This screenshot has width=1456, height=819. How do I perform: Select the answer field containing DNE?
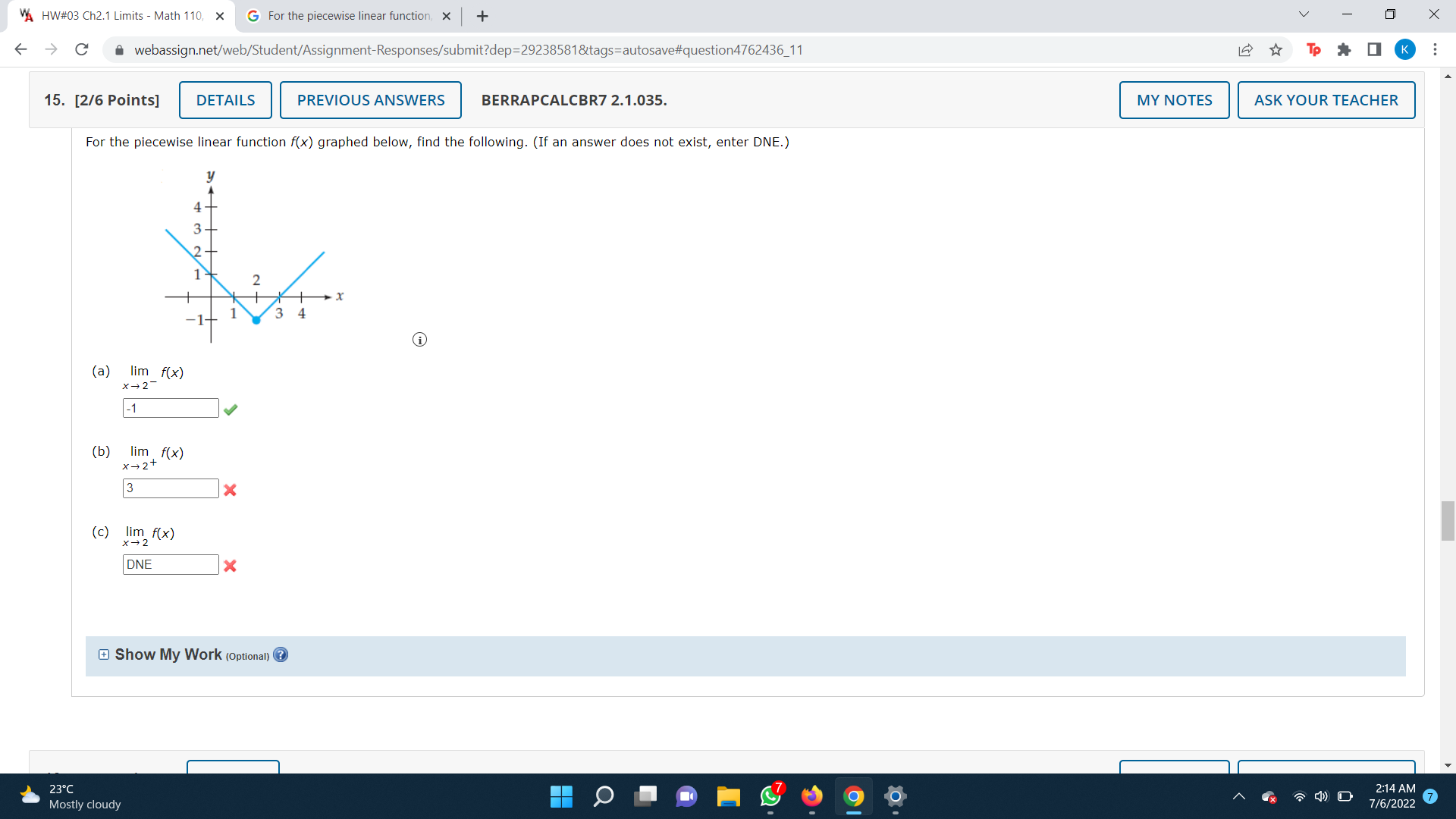(170, 564)
